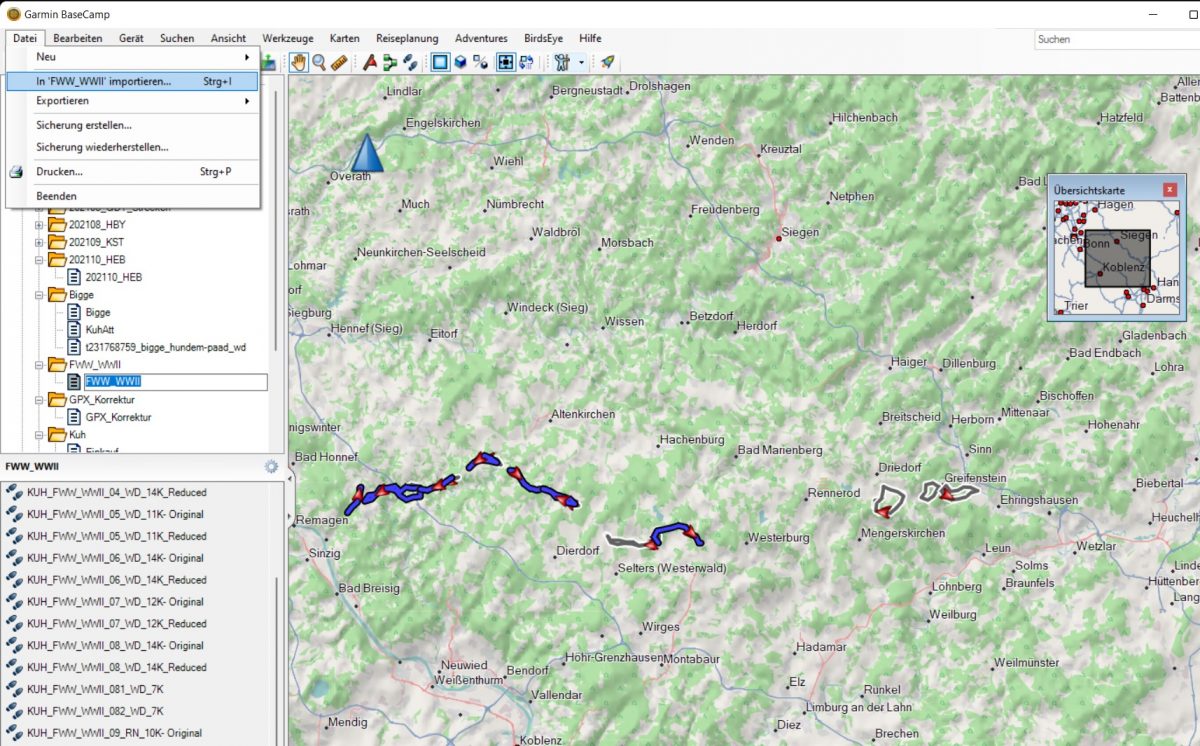Activate the Zoom magnifier tool
Screen dimensions: 1200x746
point(319,62)
